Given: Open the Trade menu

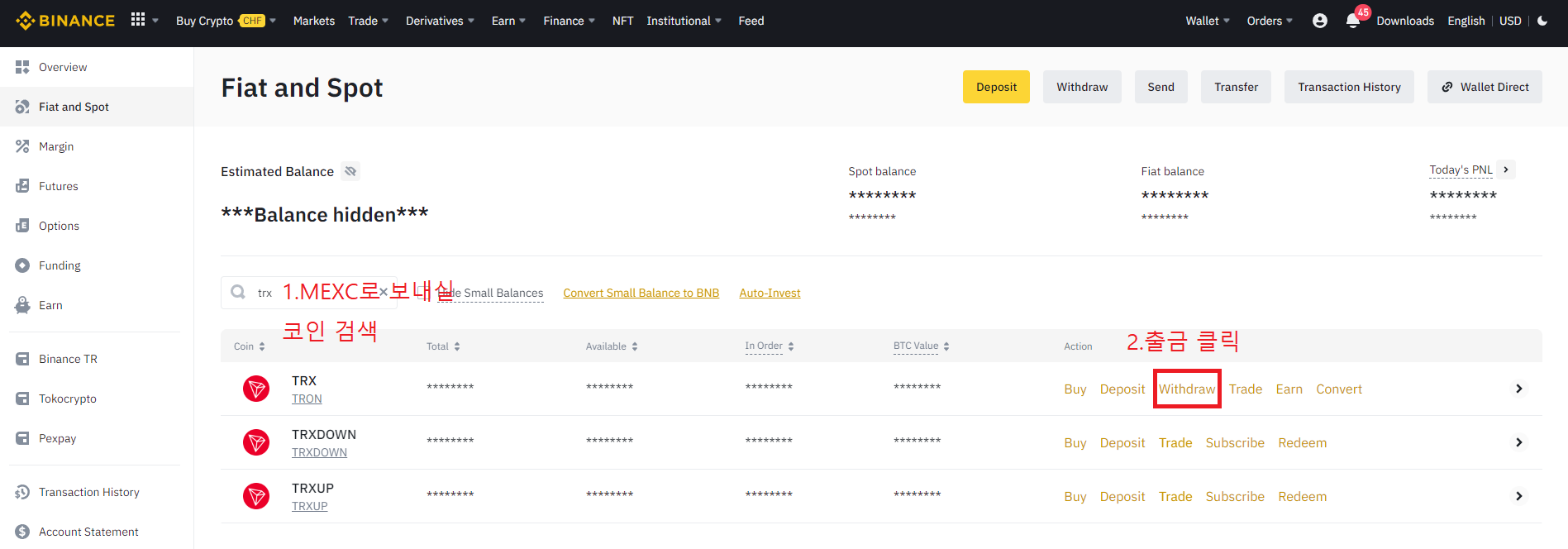Looking at the screenshot, I should [368, 21].
